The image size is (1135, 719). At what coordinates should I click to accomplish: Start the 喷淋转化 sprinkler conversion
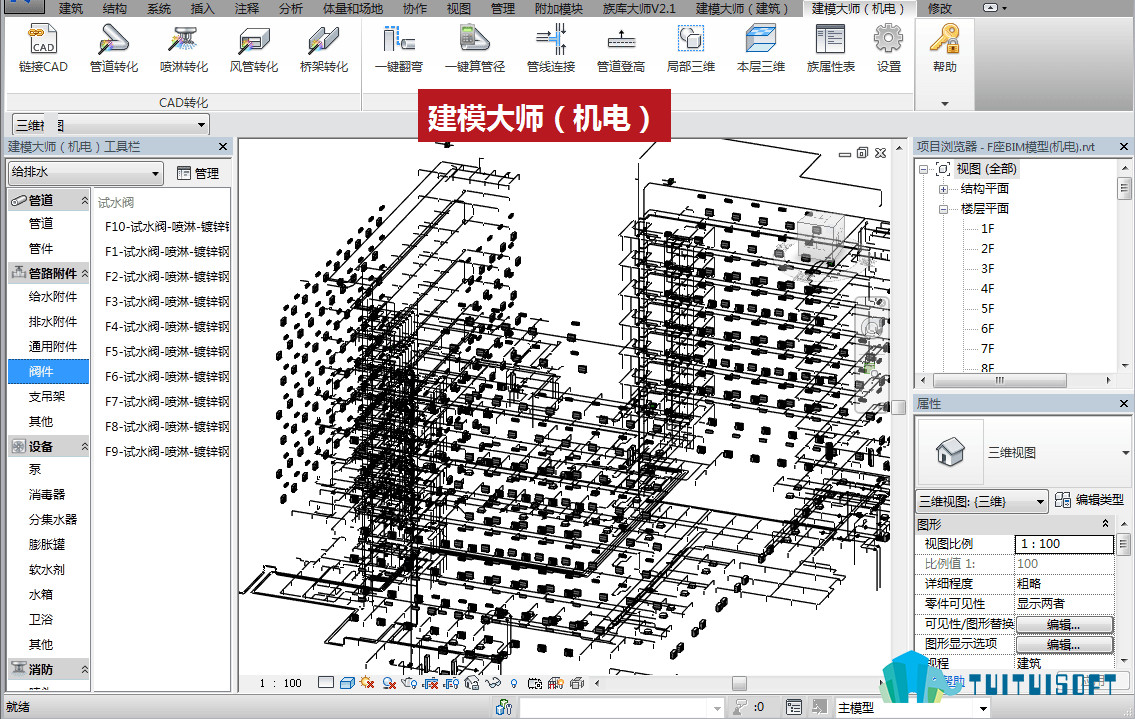184,49
